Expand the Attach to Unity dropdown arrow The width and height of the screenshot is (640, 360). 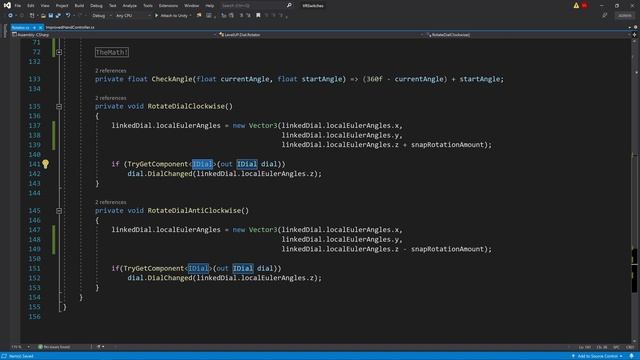click(x=191, y=16)
